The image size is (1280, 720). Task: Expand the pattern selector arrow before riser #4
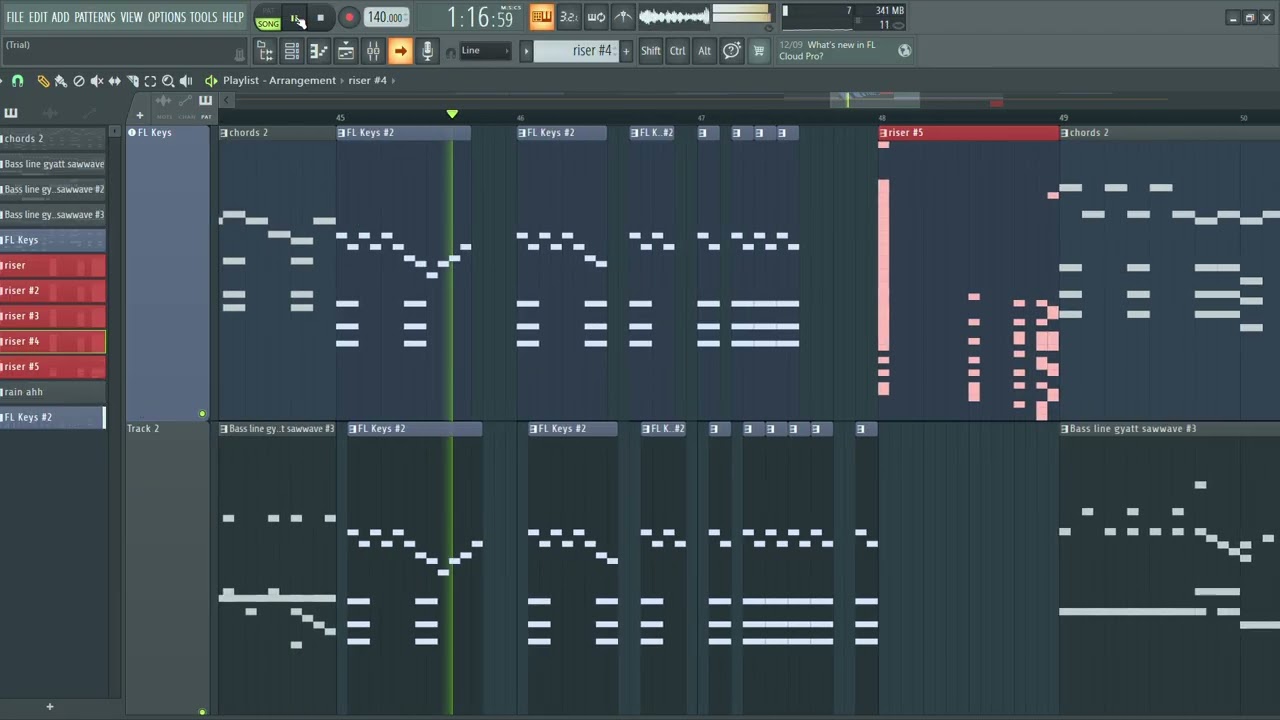pyautogui.click(x=526, y=51)
